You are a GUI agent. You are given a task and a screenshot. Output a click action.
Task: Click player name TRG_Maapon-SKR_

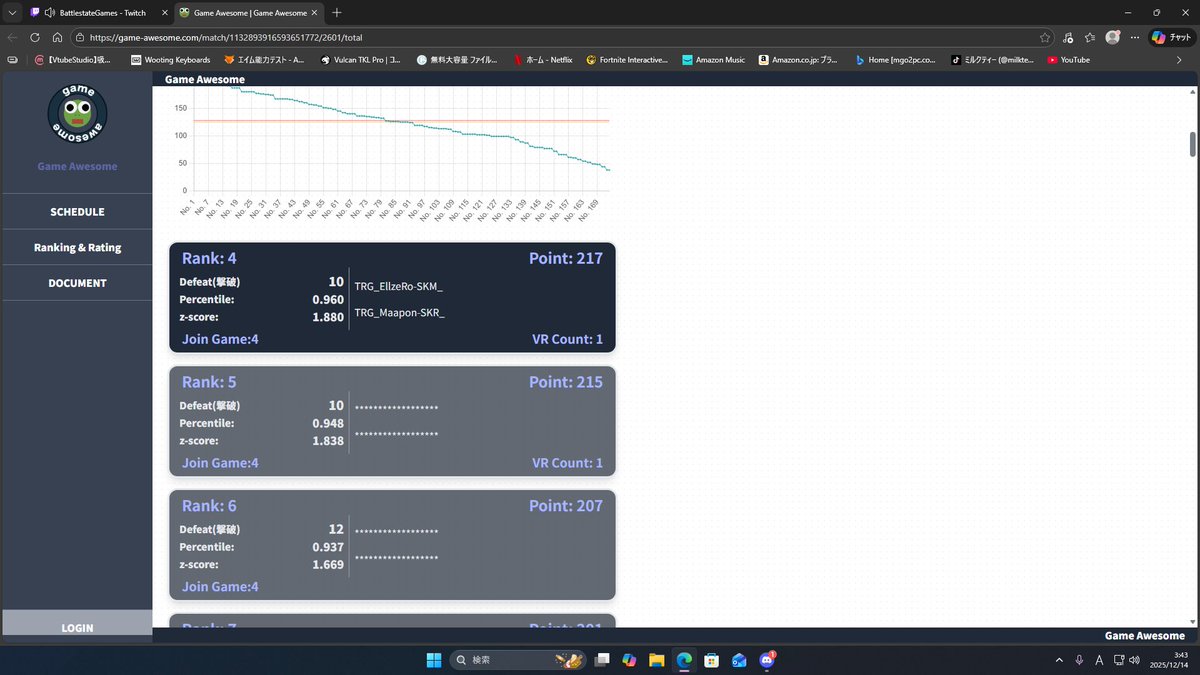click(400, 313)
